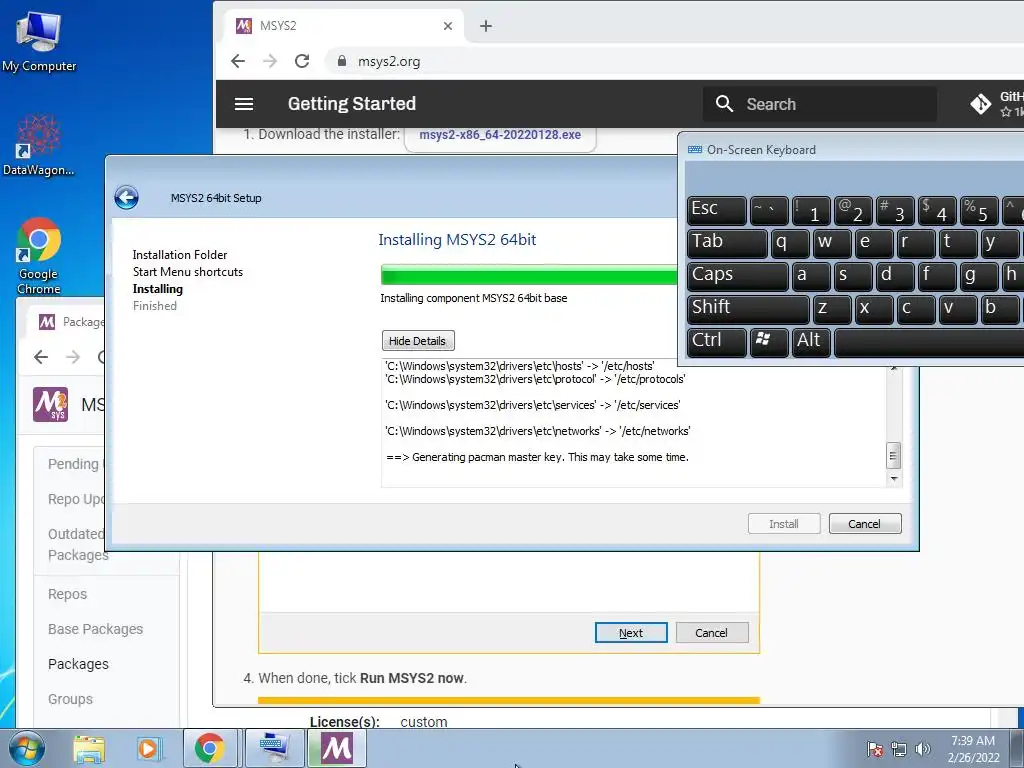Click the greyed Install button
Screen dimensions: 1024x768
tap(784, 524)
